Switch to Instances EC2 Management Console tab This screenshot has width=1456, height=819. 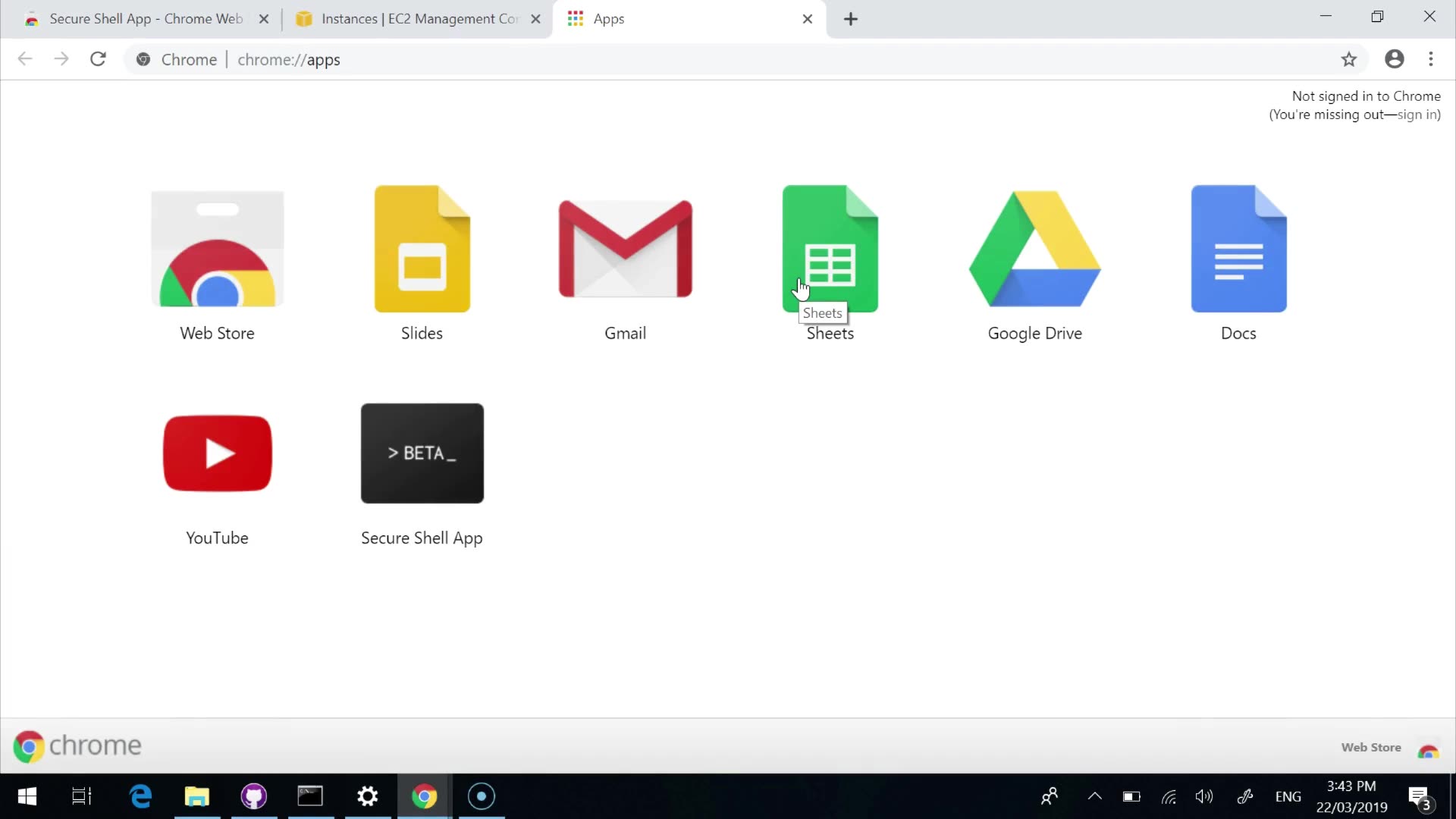(x=417, y=19)
